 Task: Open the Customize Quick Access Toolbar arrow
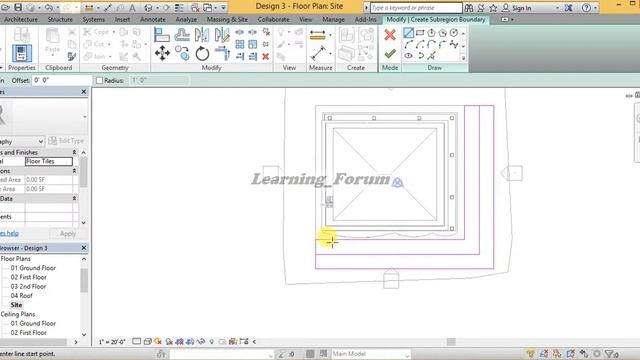(223, 8)
